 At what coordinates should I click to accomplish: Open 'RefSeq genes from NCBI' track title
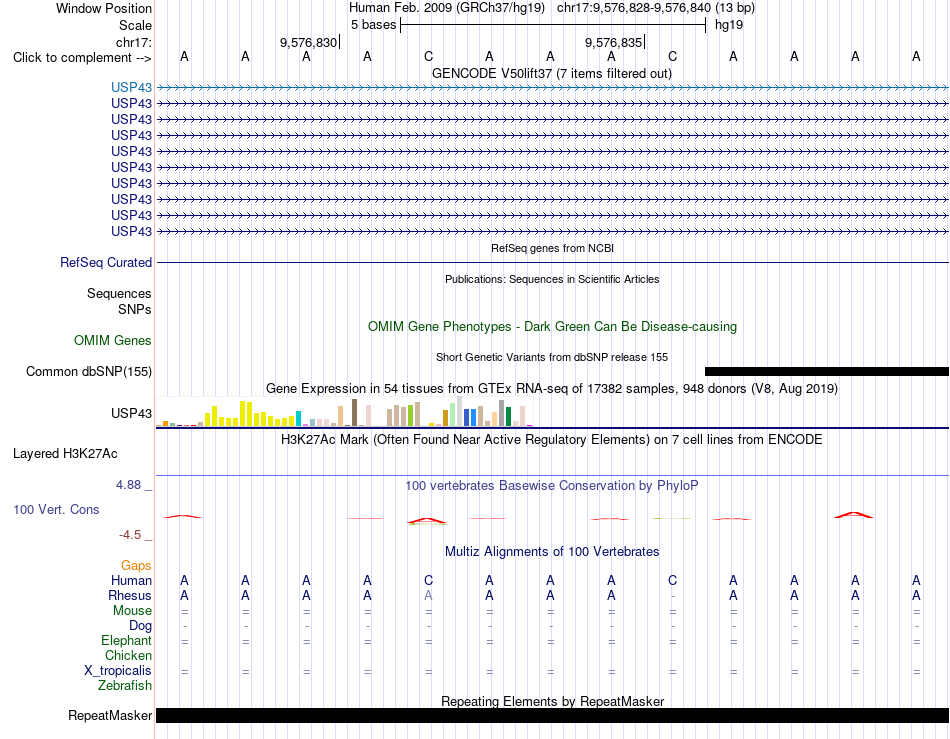[x=552, y=248]
